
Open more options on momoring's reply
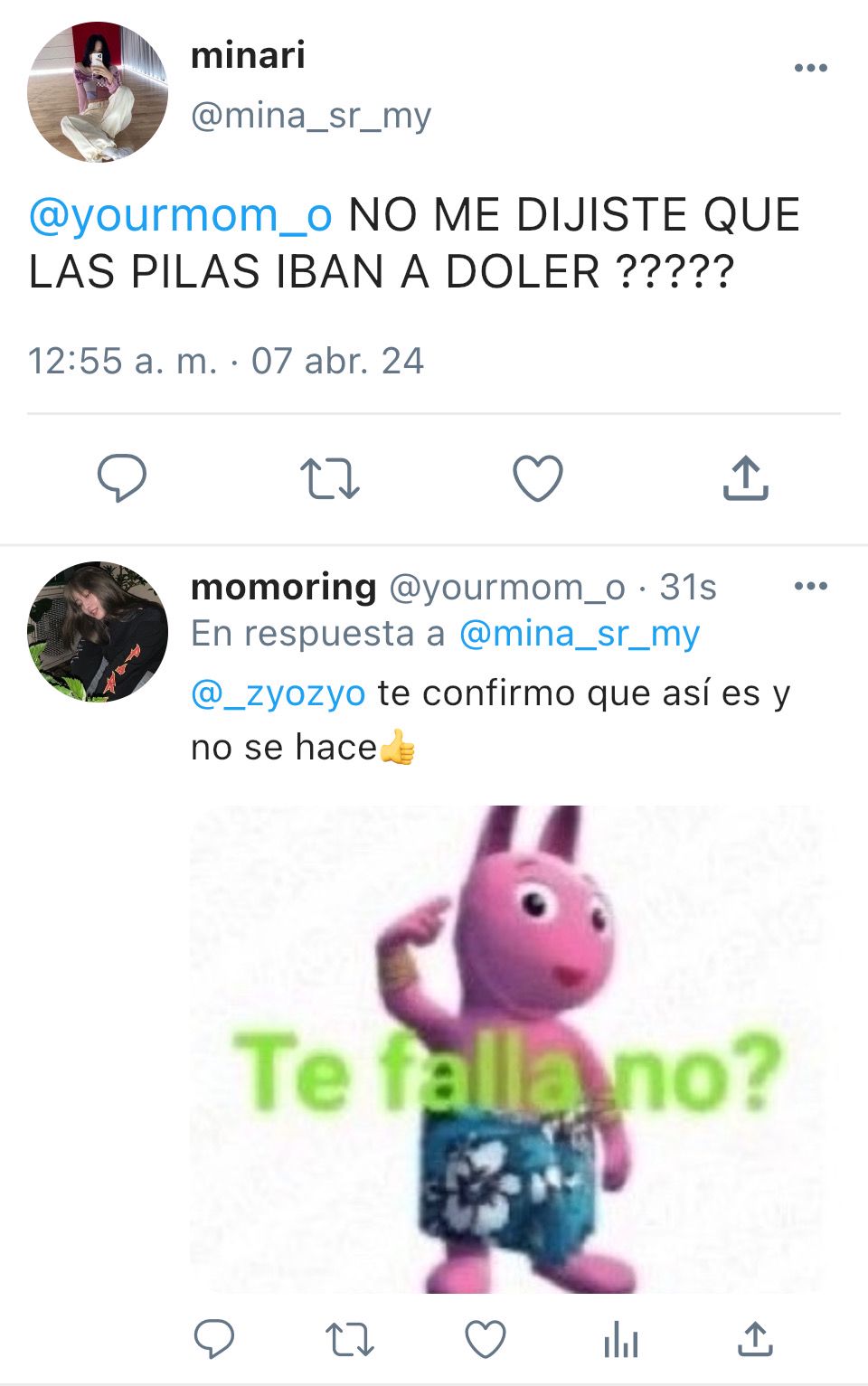[x=811, y=587]
